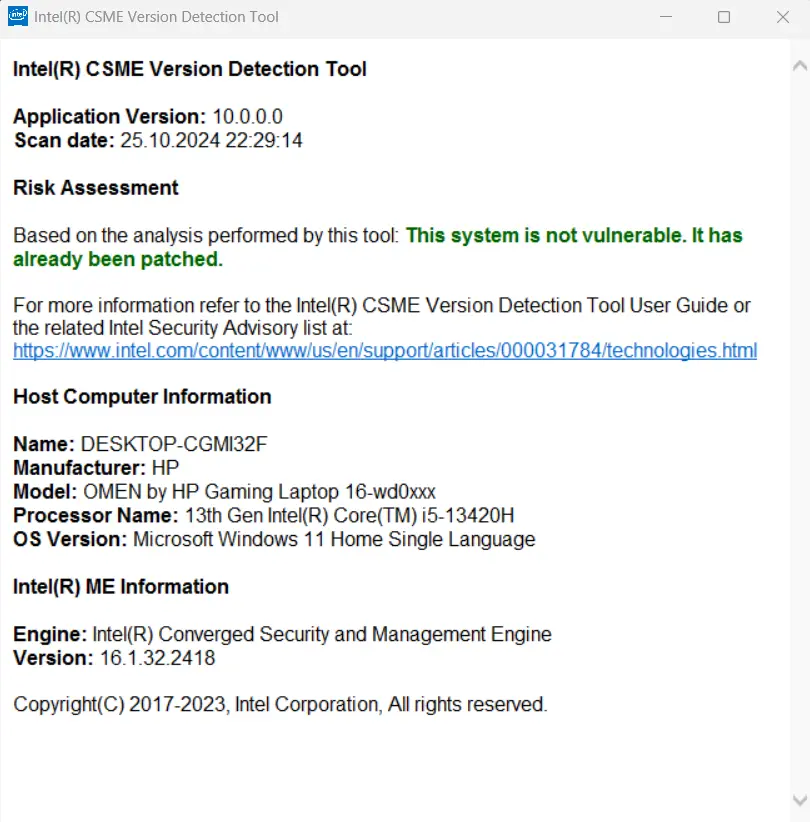
Task: Click the ME version 16.1.32.2418
Action: [158, 658]
